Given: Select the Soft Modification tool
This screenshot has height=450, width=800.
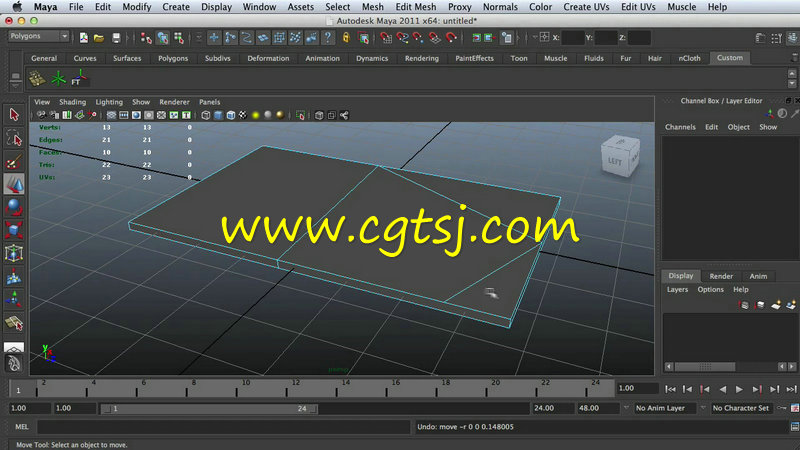Looking at the screenshot, I should coord(14,277).
